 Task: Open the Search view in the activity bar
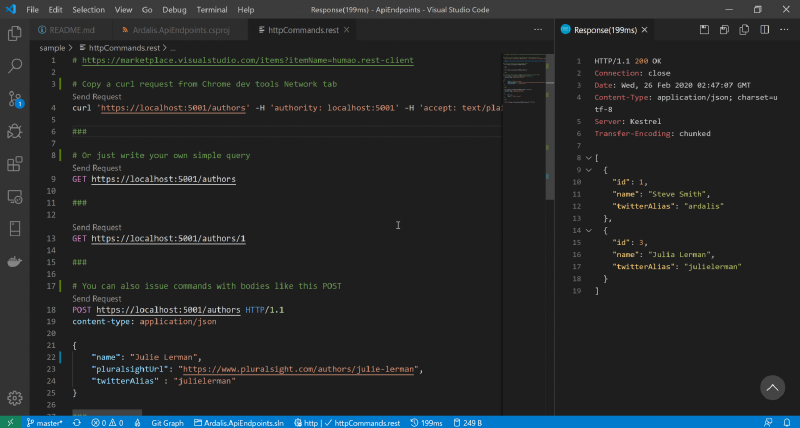click(15, 66)
